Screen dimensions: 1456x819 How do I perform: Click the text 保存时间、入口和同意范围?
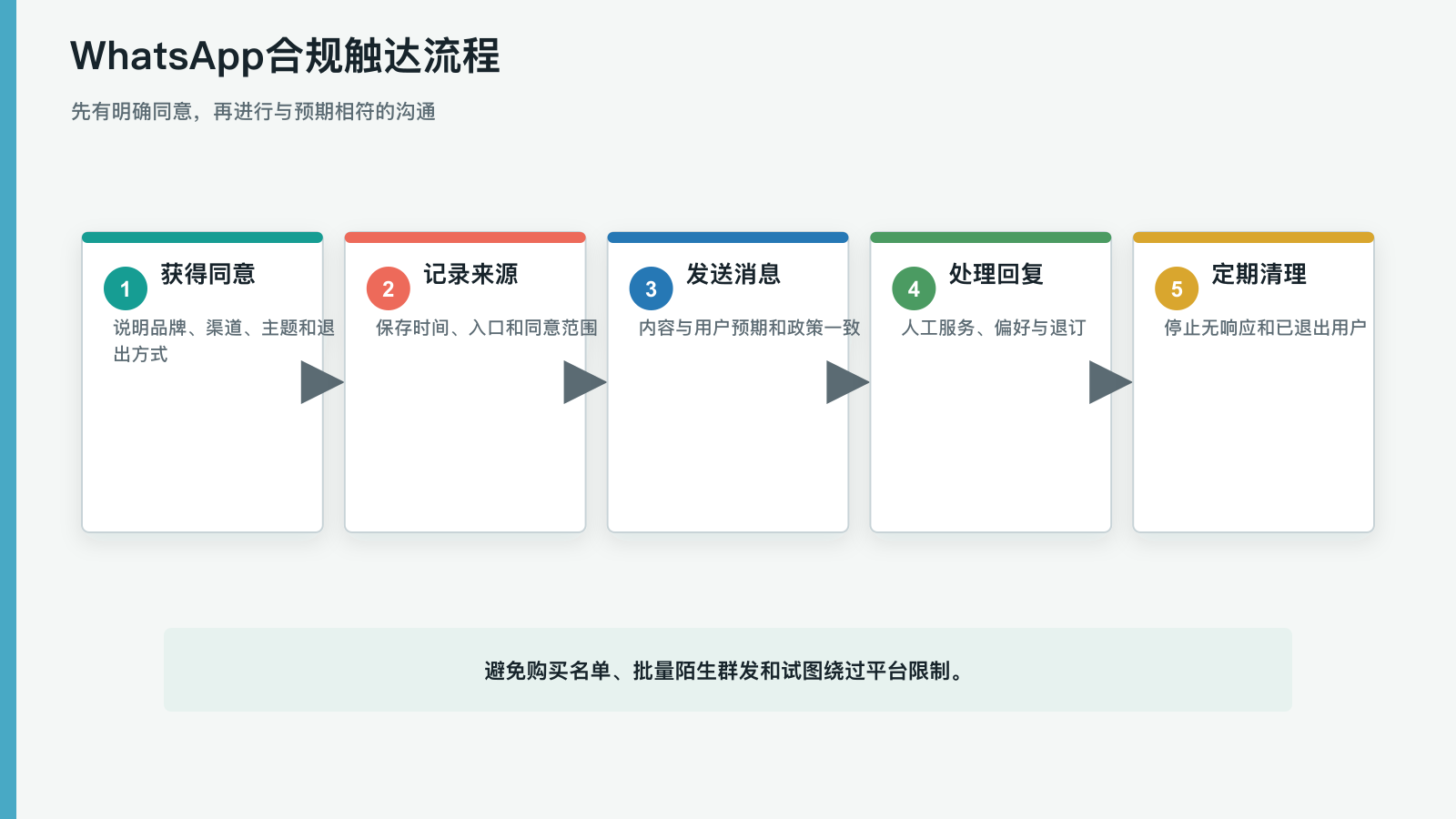coord(487,328)
